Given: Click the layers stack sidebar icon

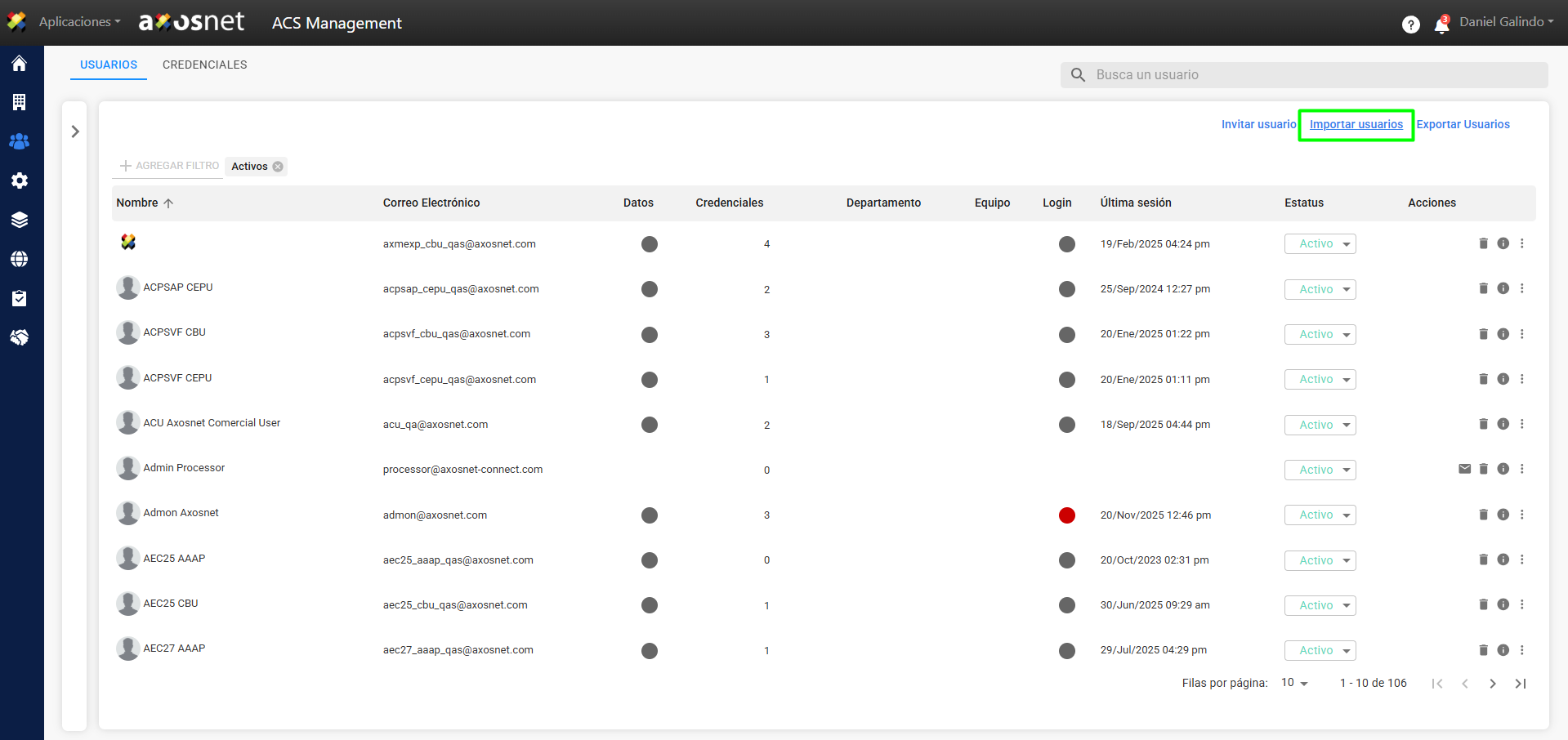Looking at the screenshot, I should [20, 220].
